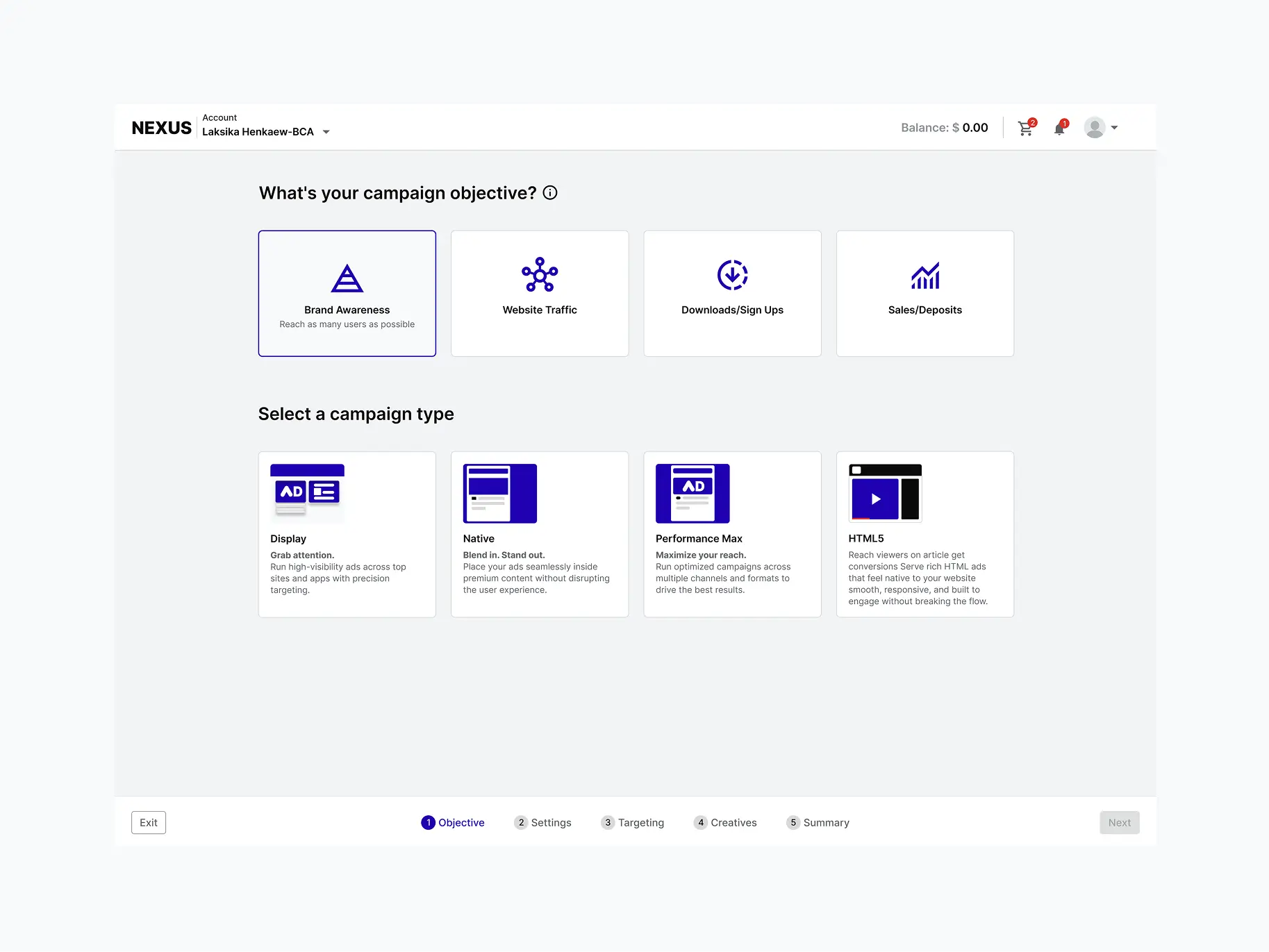Select the Display campaign type card
1269x952 pixels.
(347, 534)
